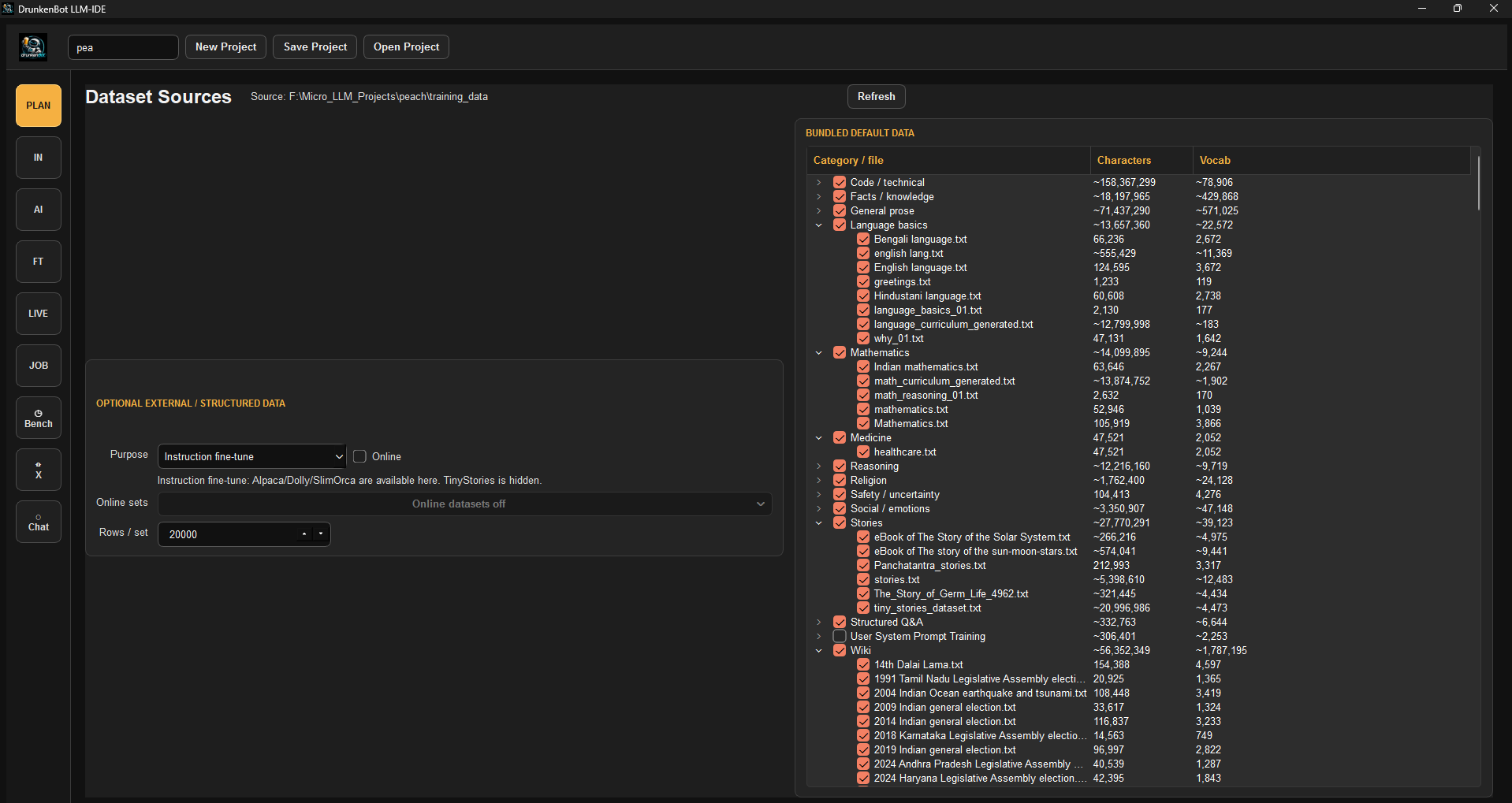Enable the Online checkbox
The image size is (1512, 803).
[x=360, y=456]
